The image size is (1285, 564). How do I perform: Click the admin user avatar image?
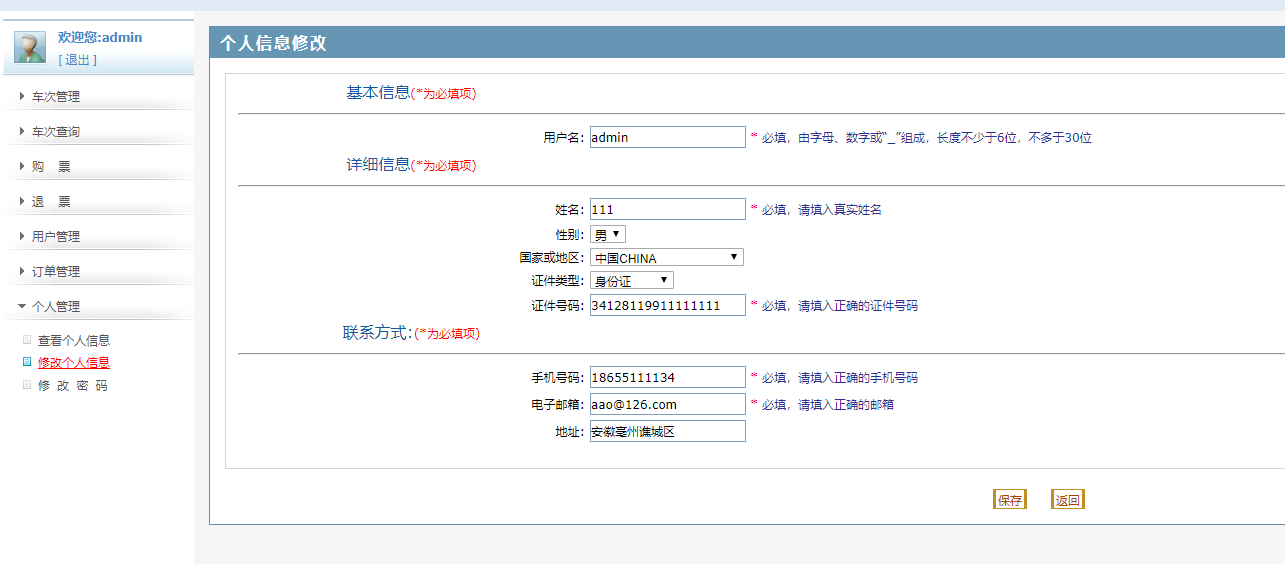pyautogui.click(x=29, y=47)
